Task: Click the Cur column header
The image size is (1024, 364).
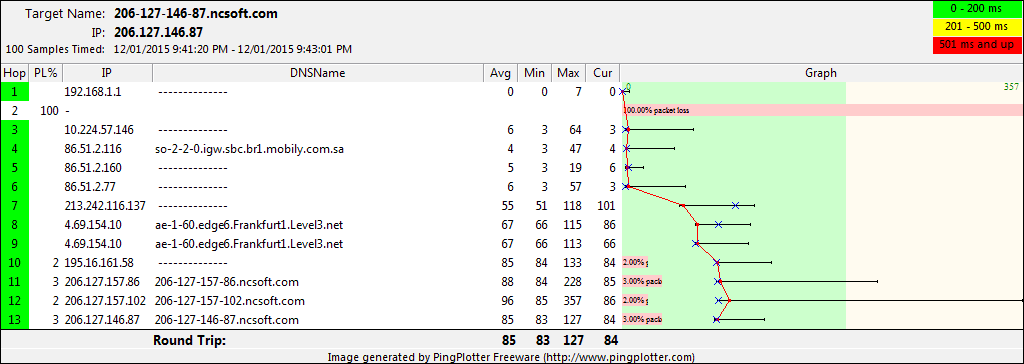Action: point(602,73)
